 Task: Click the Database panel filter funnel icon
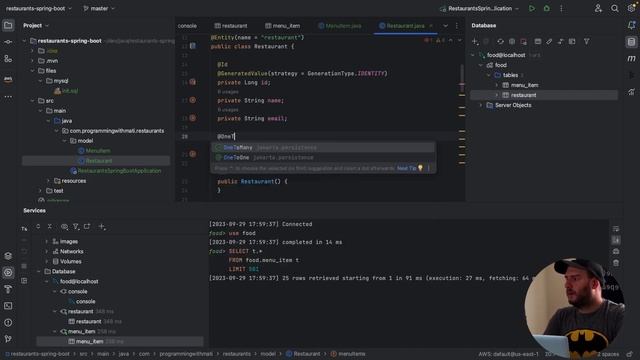[586, 42]
